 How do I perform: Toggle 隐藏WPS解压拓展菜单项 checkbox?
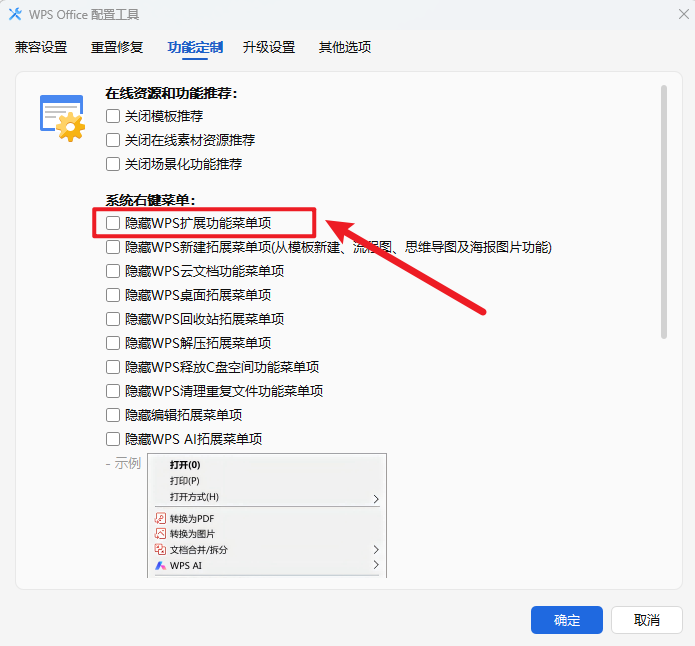tap(113, 343)
